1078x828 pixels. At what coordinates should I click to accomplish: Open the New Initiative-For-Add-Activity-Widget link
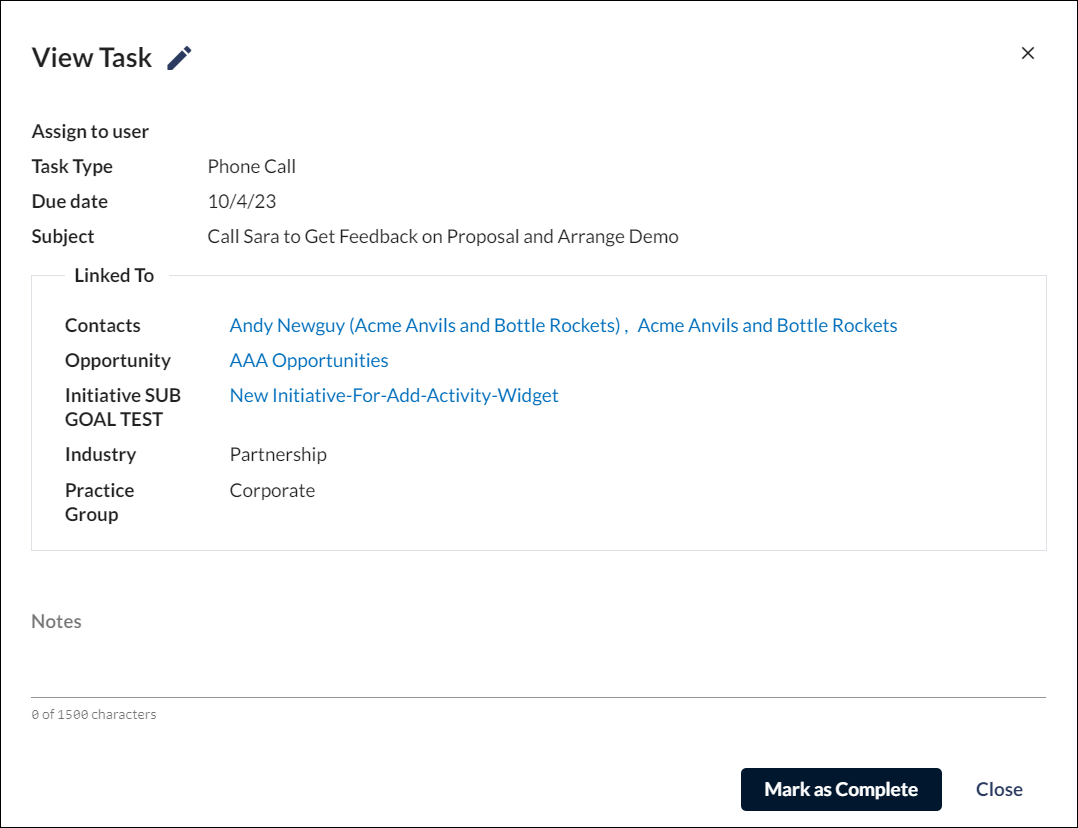(394, 395)
